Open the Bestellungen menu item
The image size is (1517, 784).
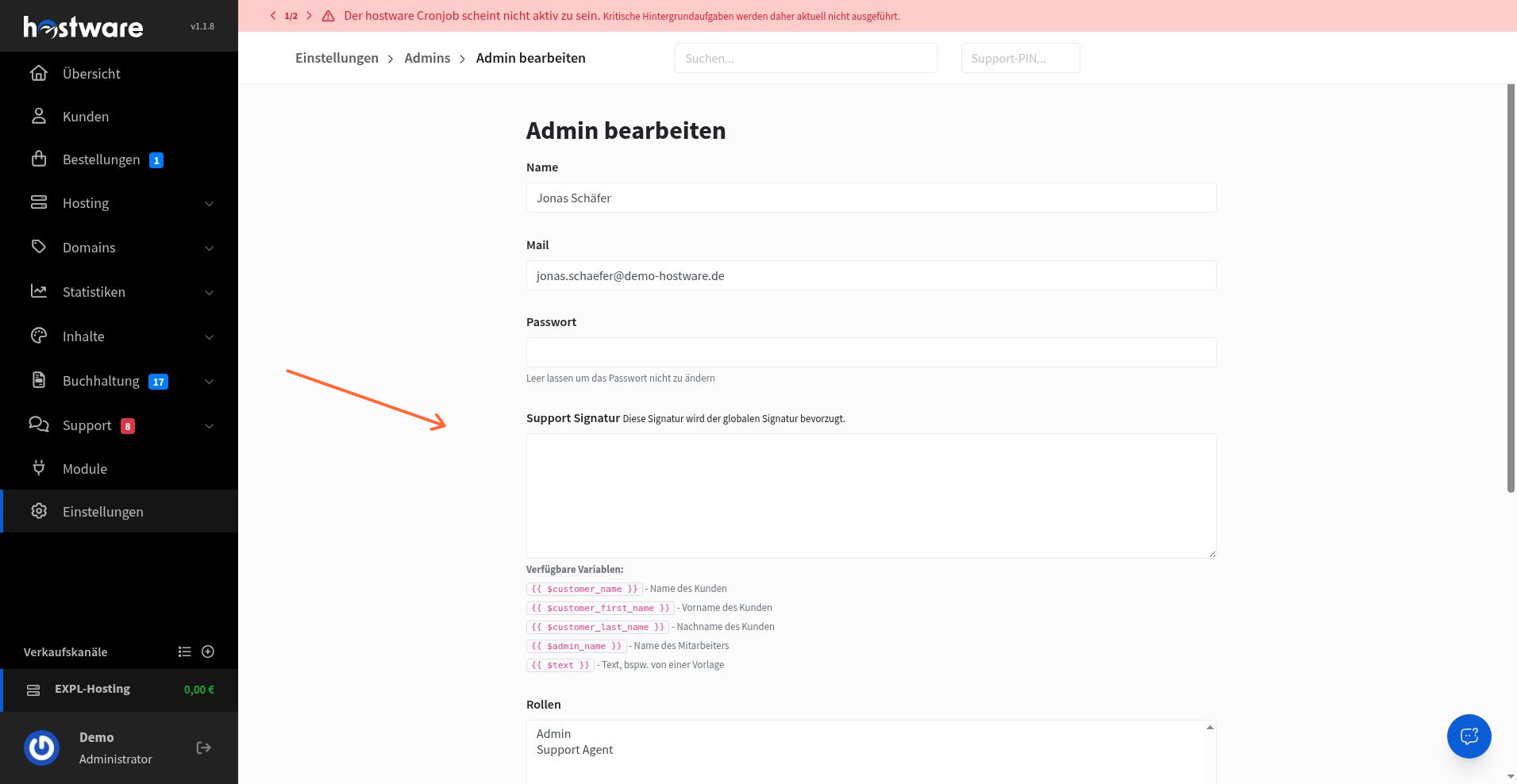tap(119, 159)
